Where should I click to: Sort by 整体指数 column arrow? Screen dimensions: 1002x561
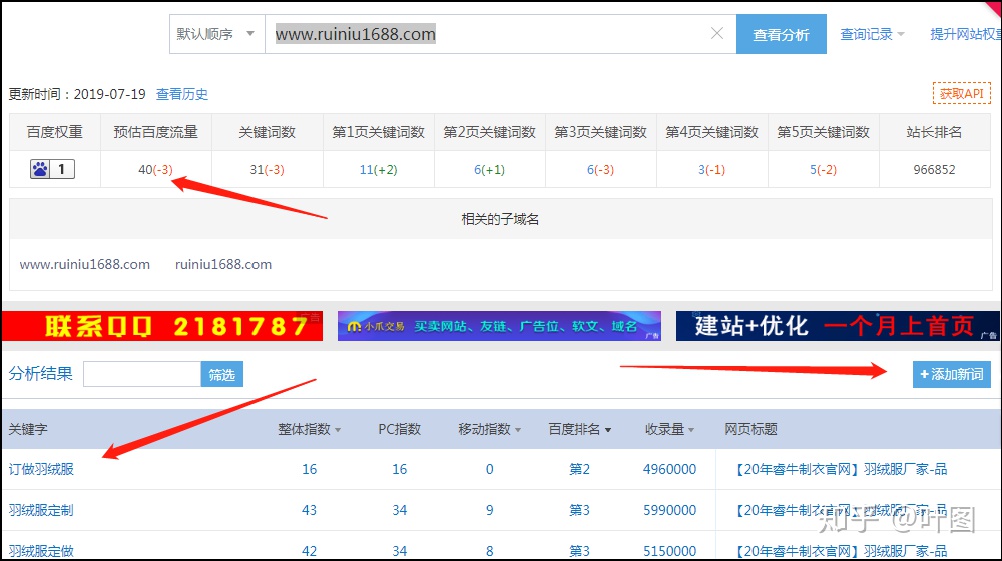(x=337, y=430)
